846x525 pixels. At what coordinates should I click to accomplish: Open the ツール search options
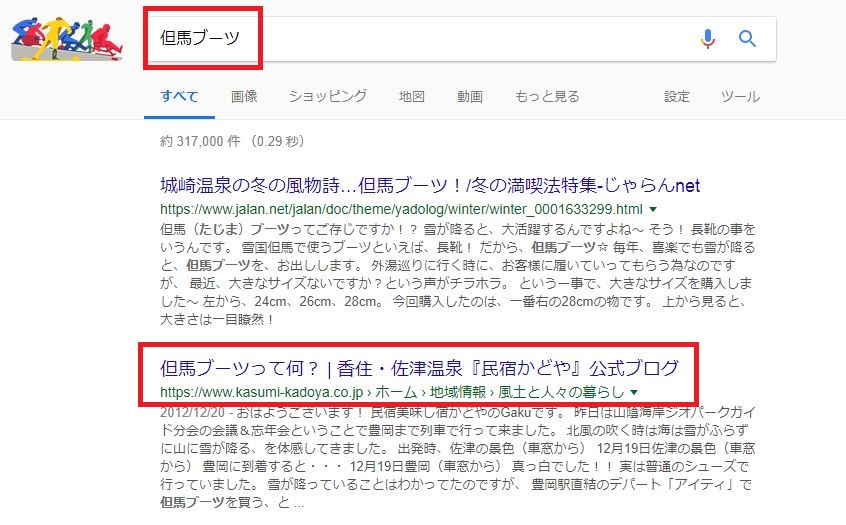tap(740, 97)
